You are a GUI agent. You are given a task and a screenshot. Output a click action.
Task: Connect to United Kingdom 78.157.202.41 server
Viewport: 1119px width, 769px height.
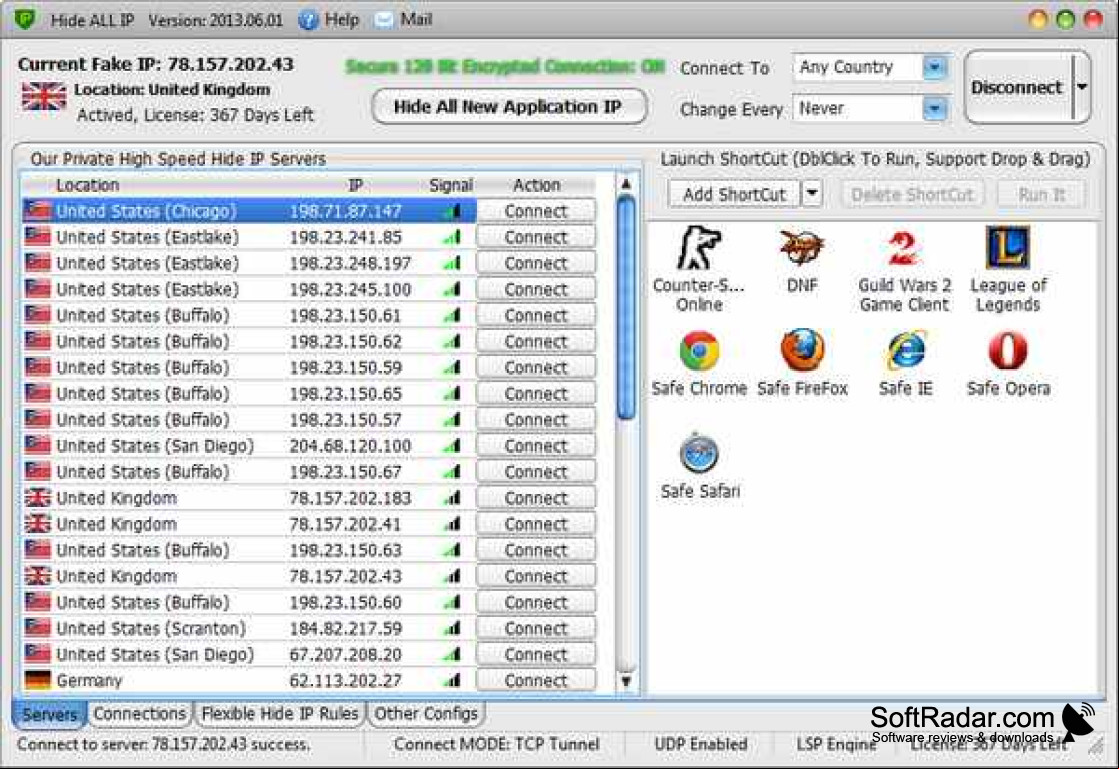(536, 524)
